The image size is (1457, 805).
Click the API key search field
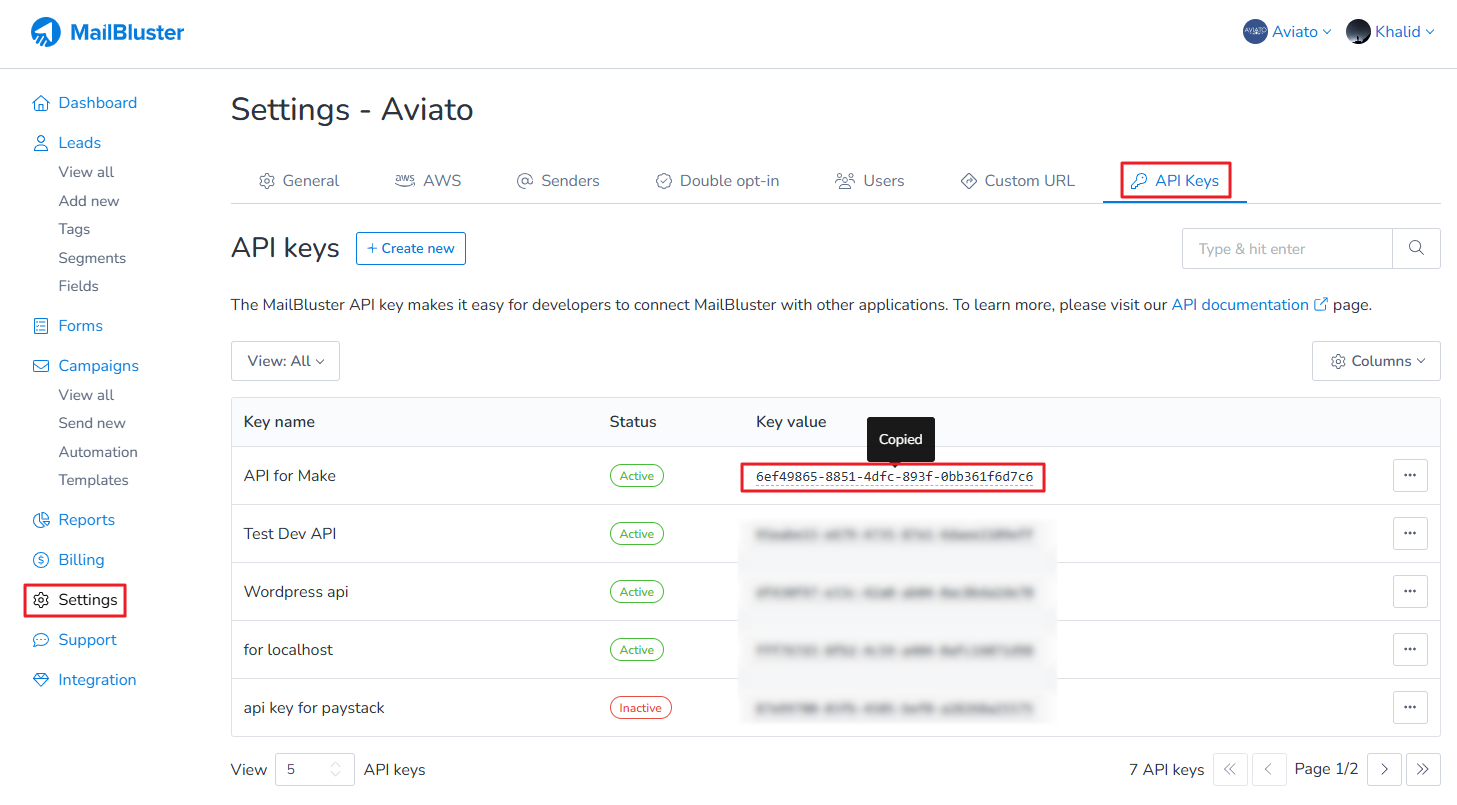(1287, 249)
